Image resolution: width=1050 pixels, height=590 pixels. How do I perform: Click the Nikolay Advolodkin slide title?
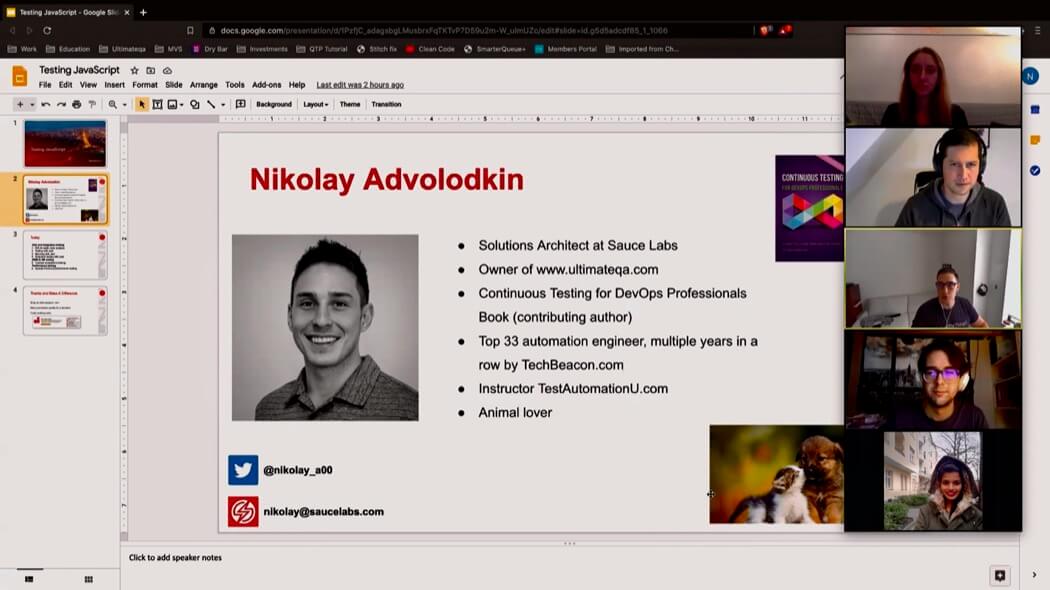pyautogui.click(x=386, y=179)
